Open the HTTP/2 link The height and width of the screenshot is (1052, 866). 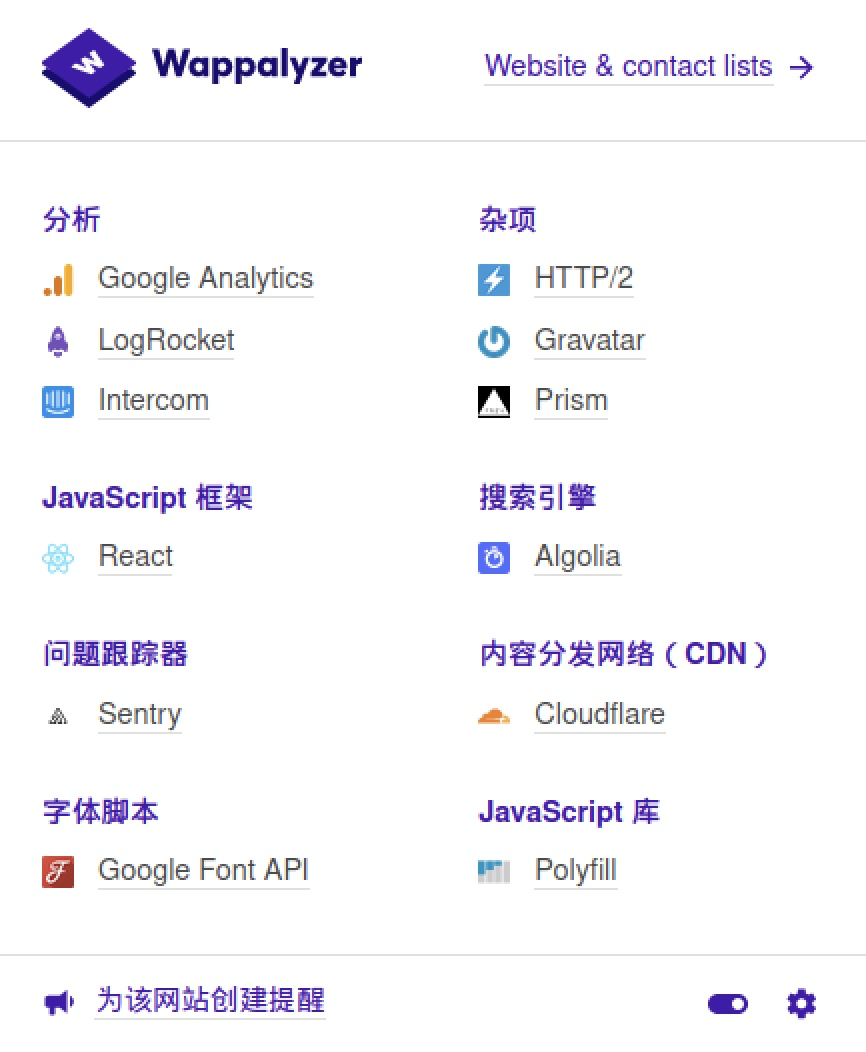[584, 278]
